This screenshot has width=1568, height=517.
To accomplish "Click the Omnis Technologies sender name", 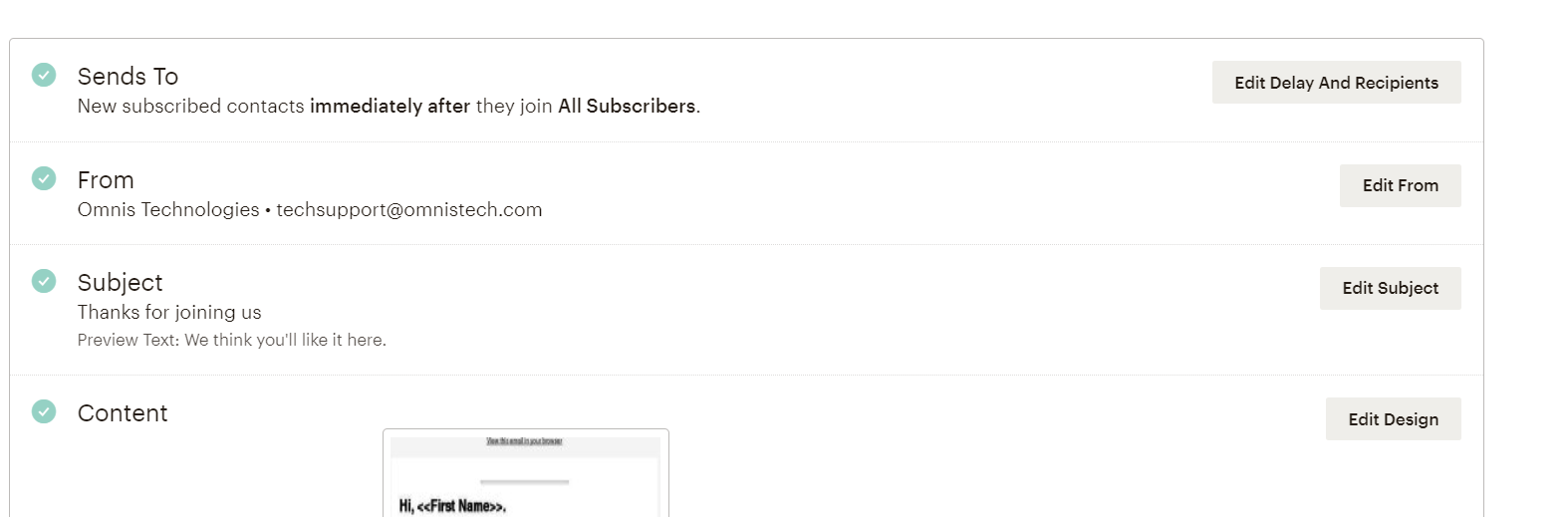I will [168, 210].
